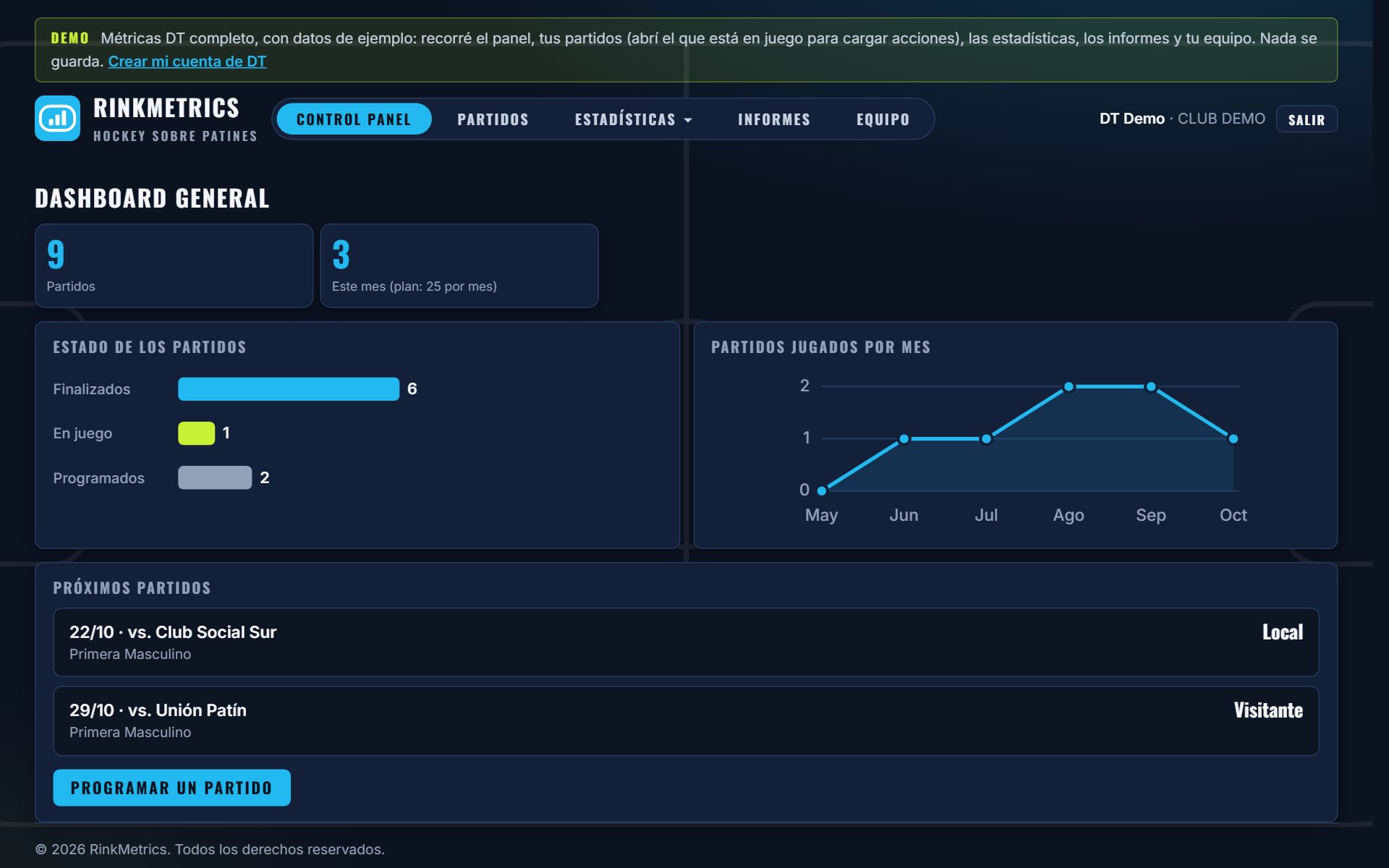Click the Oct data point on chart
1389x868 pixels.
click(1233, 439)
